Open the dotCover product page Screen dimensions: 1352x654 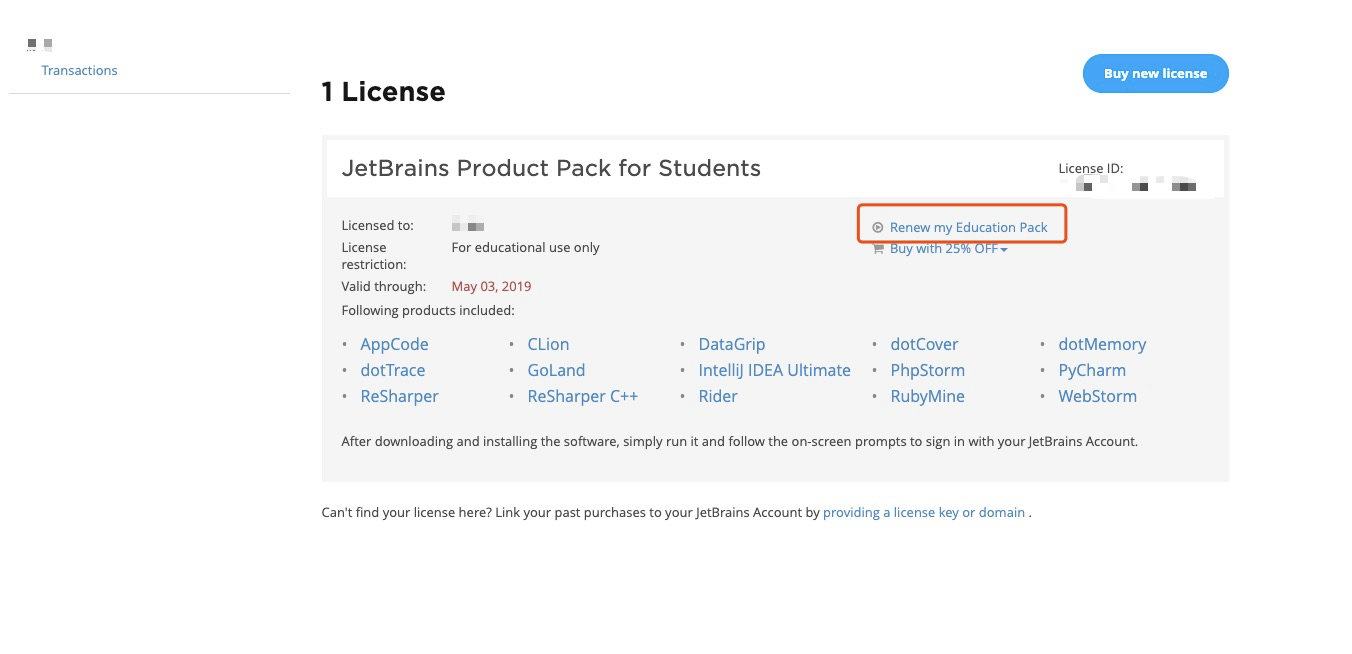[x=923, y=344]
